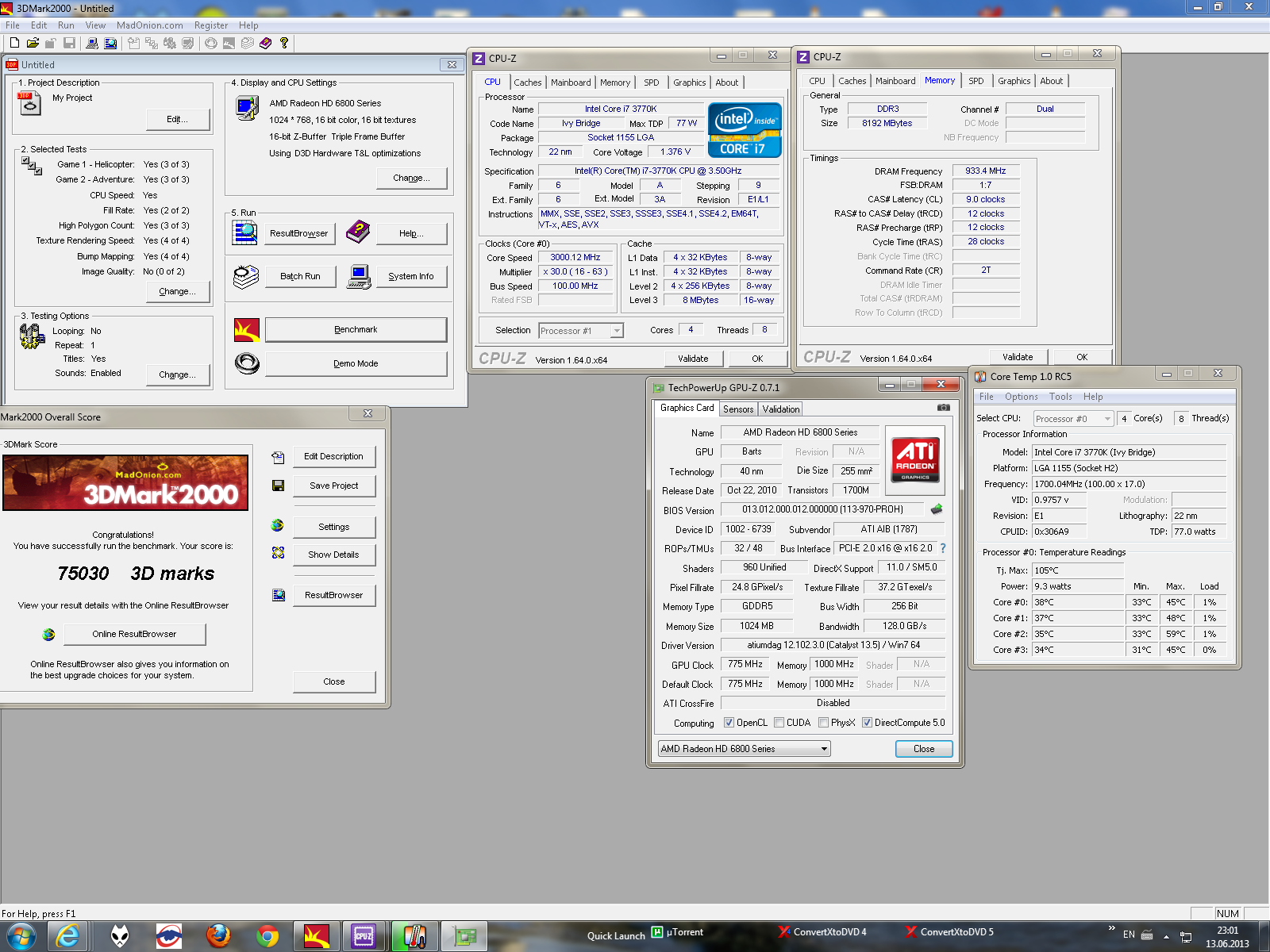Click the Batch Run stacked pages icon
1270x952 pixels.
[x=246, y=277]
